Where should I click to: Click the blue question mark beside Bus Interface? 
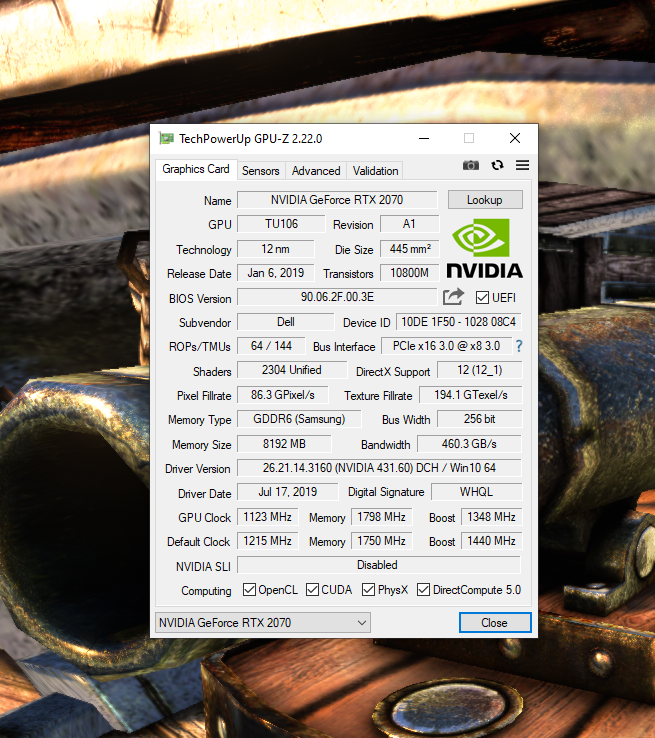coord(519,346)
